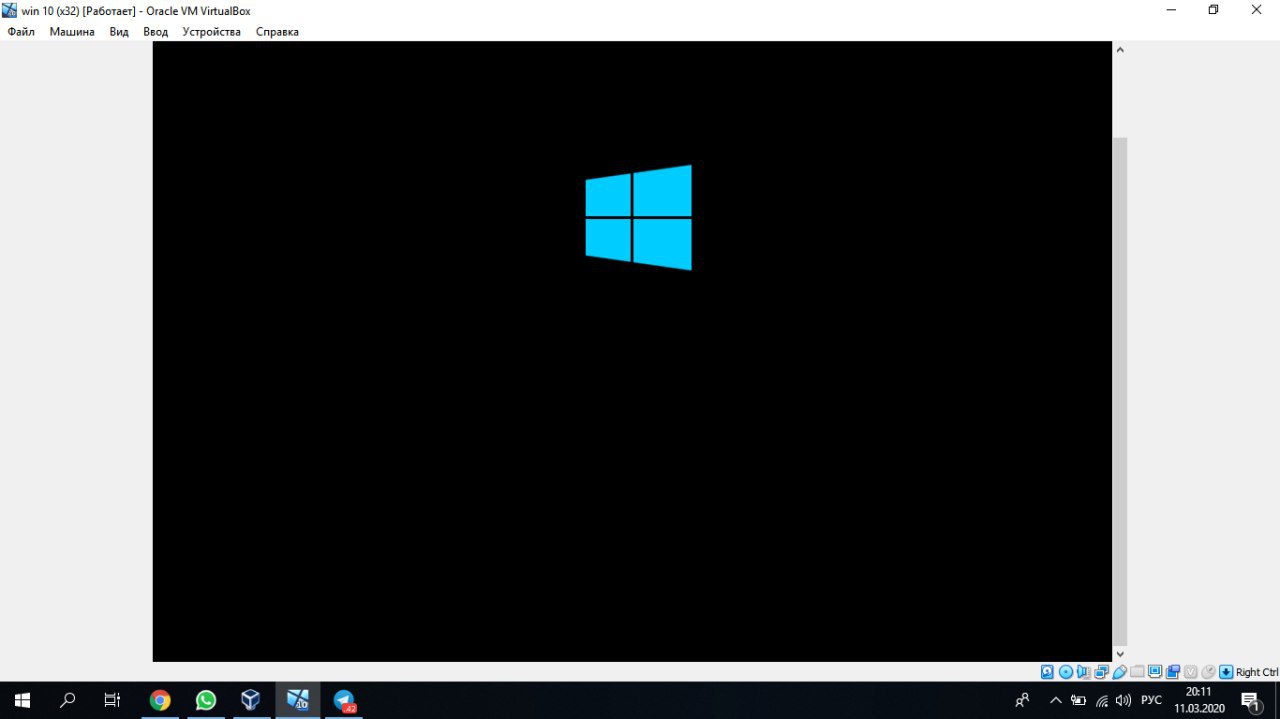Screen dimensions: 1280x719
Task: Click the scroll up arrow of VM view
Action: [x=1120, y=49]
